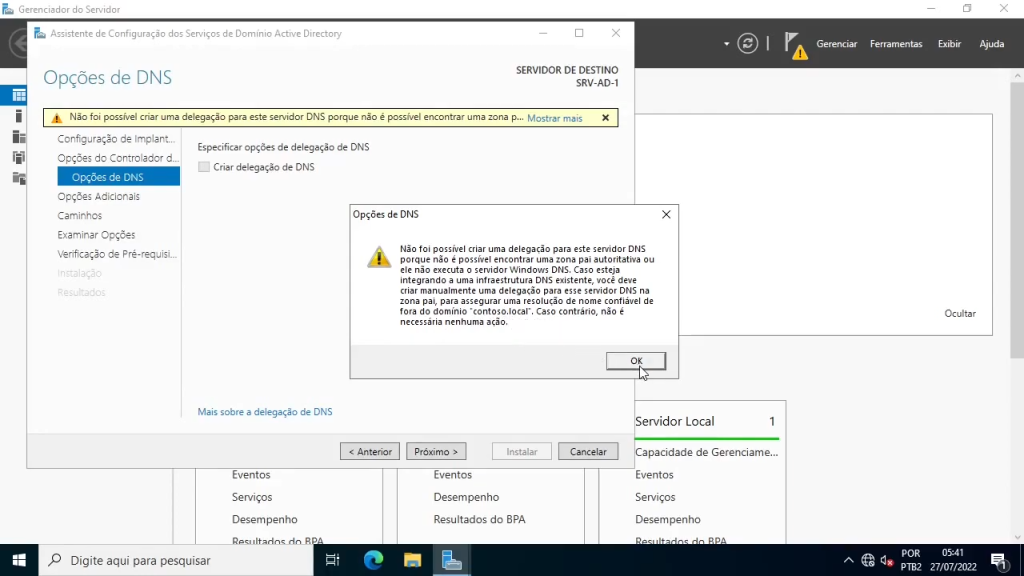This screenshot has width=1024, height=576.
Task: Switch to Server Manager taskbar icon
Action: [x=451, y=560]
